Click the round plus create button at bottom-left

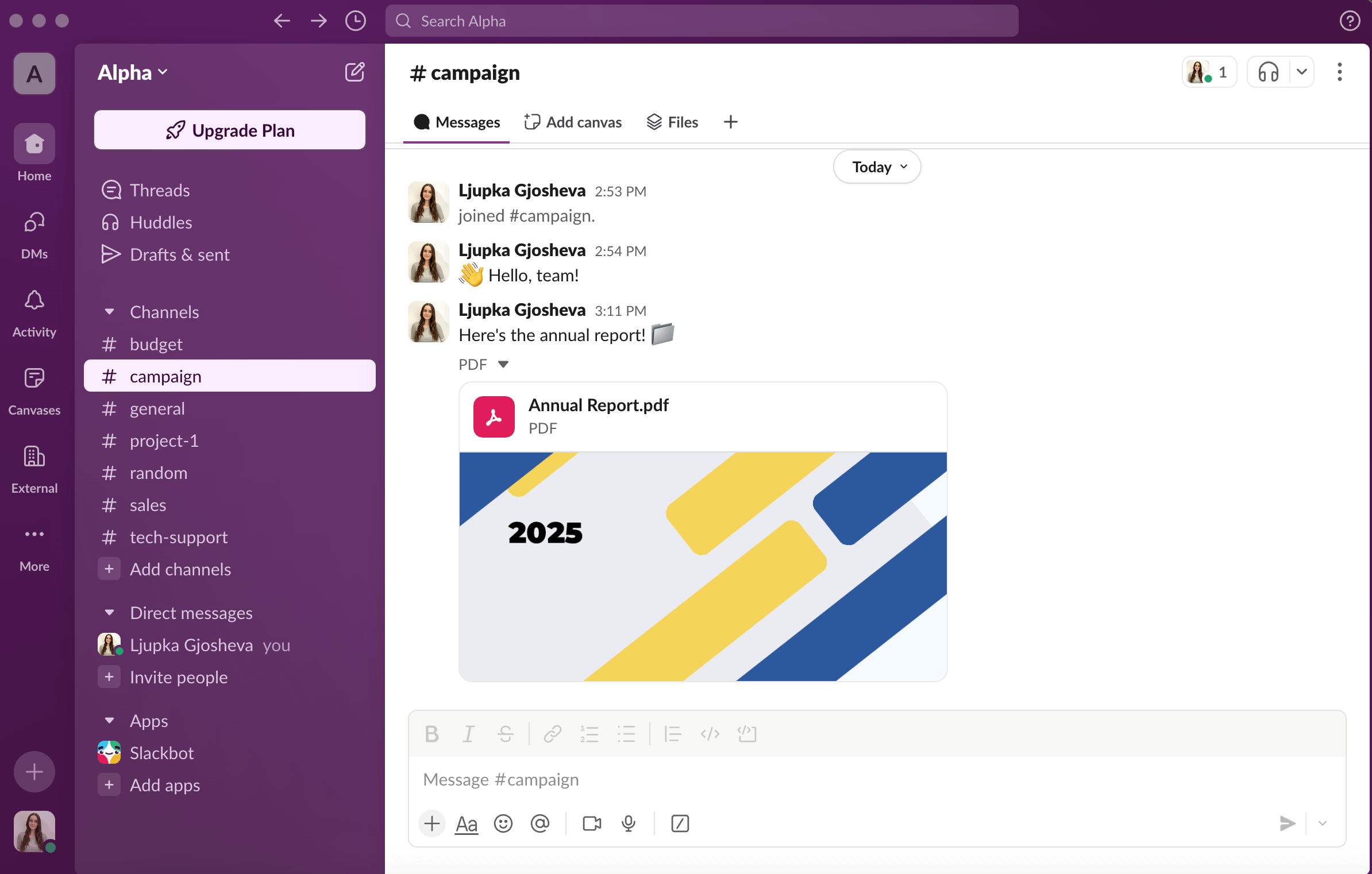pyautogui.click(x=34, y=771)
